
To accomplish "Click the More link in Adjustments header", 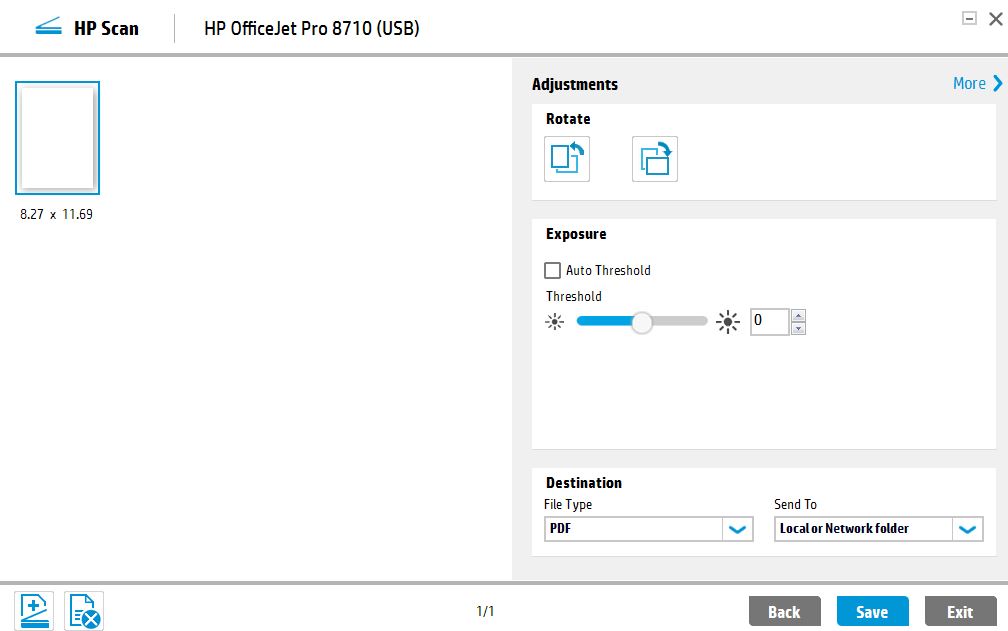I will 968,83.
